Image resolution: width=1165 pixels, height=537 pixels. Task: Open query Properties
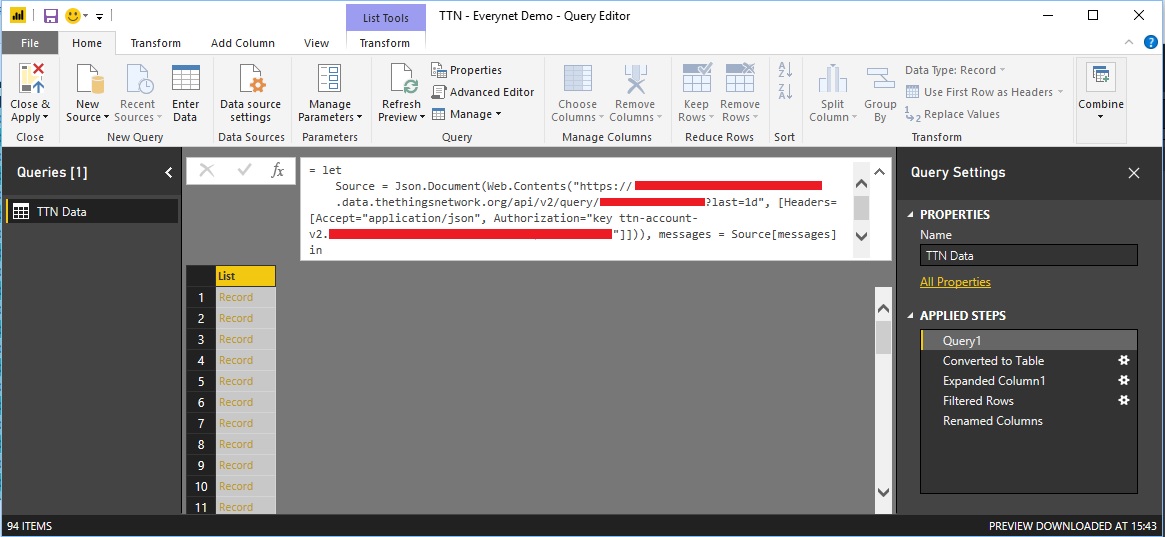[467, 70]
